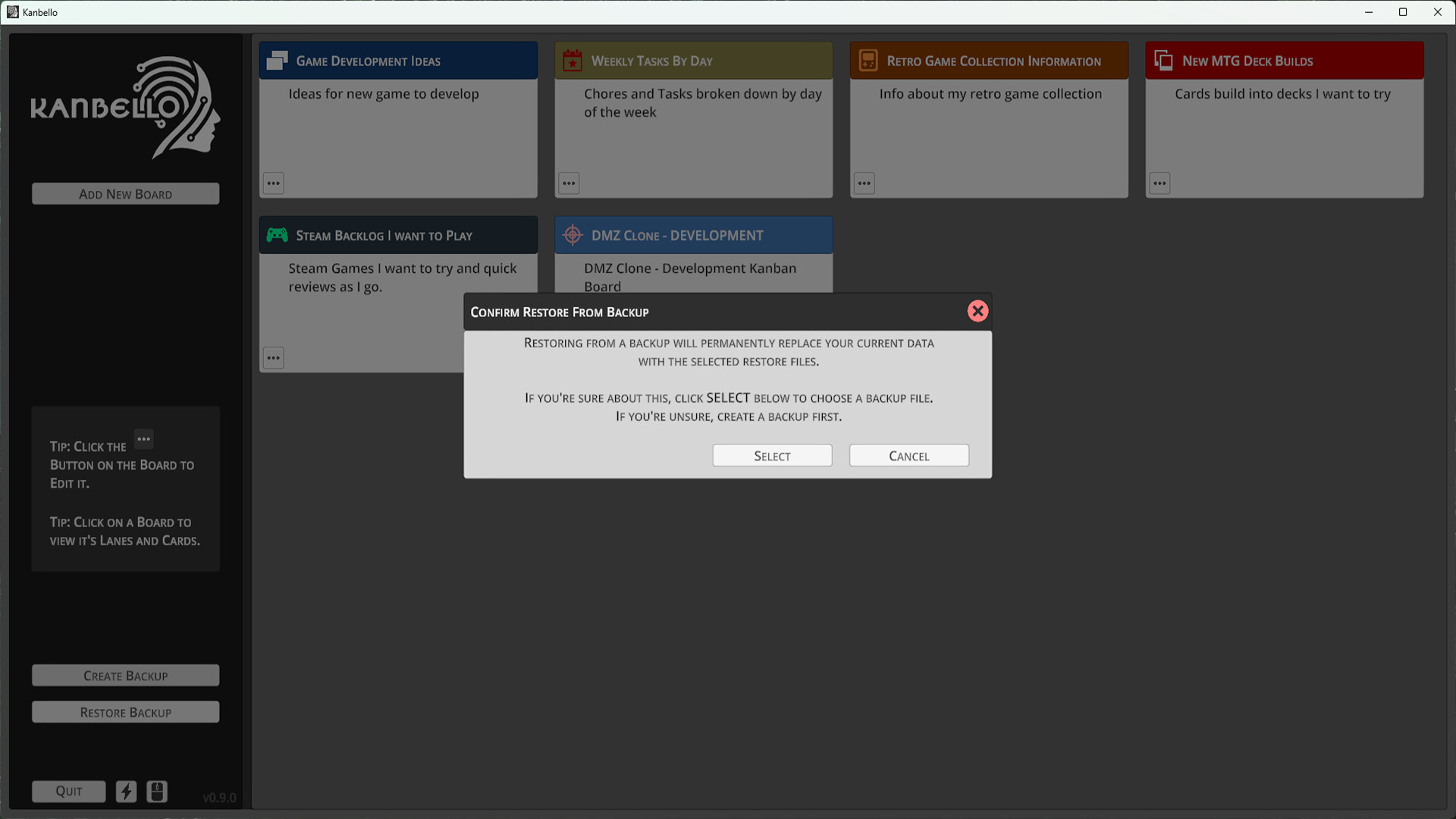Image resolution: width=1456 pixels, height=819 pixels.
Task: Click Create Backup in the sidebar
Action: point(125,675)
